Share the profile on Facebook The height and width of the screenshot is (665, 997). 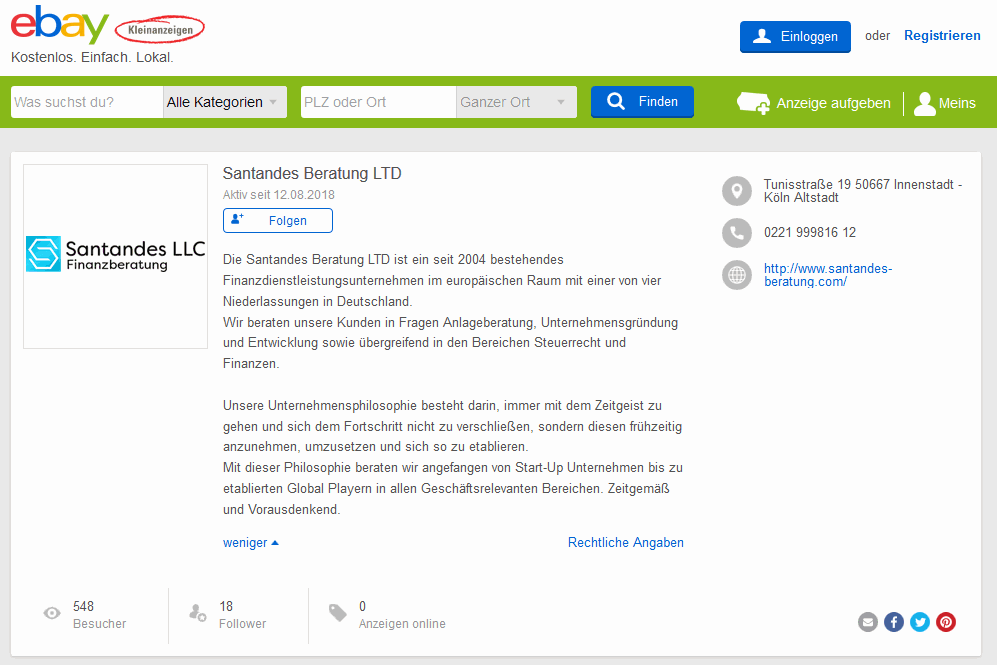pos(893,622)
